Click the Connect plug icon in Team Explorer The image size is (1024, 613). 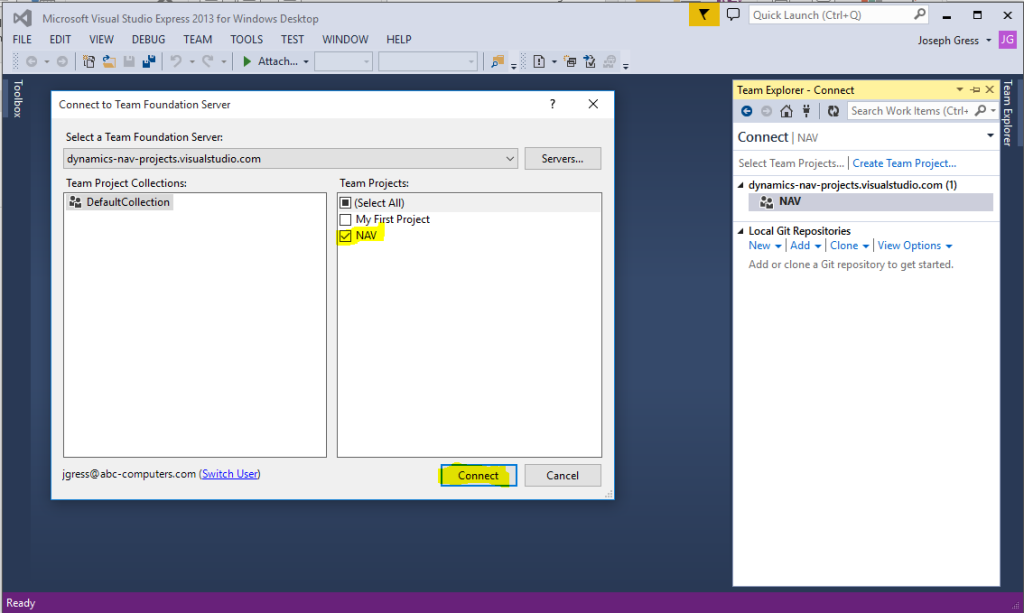808,110
